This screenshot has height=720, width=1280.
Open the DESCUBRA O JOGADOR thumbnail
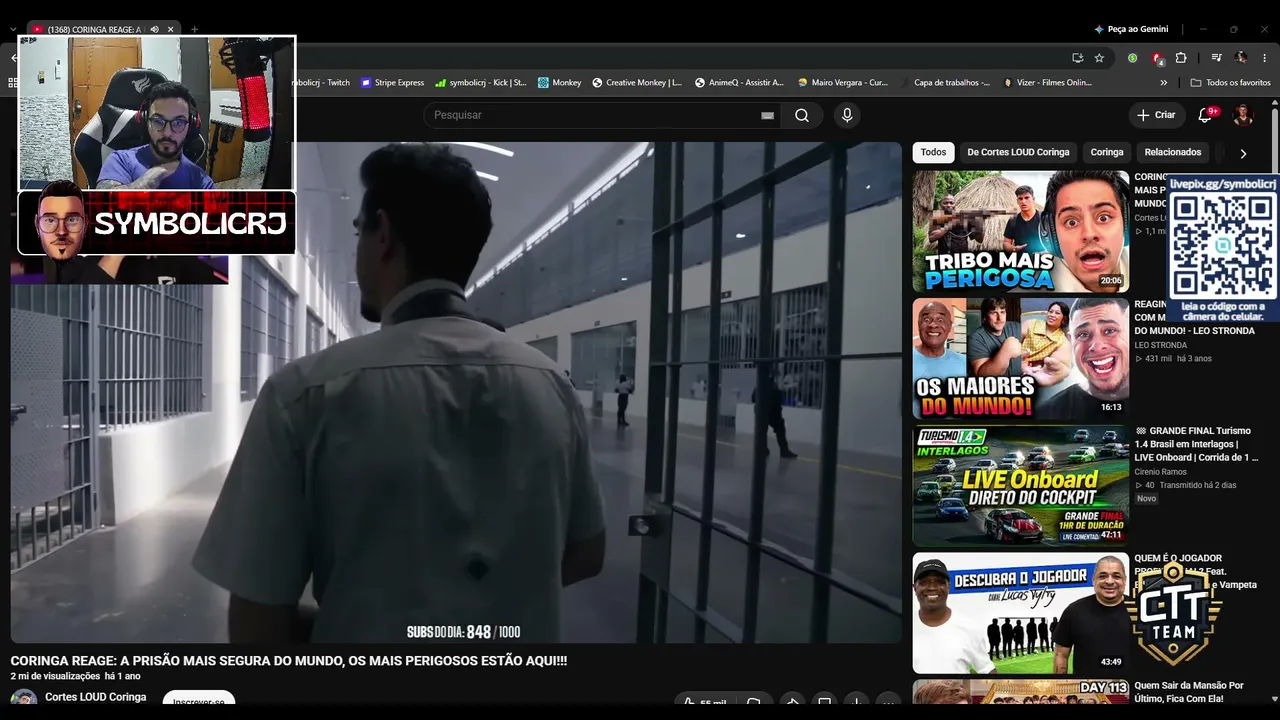[1021, 613]
